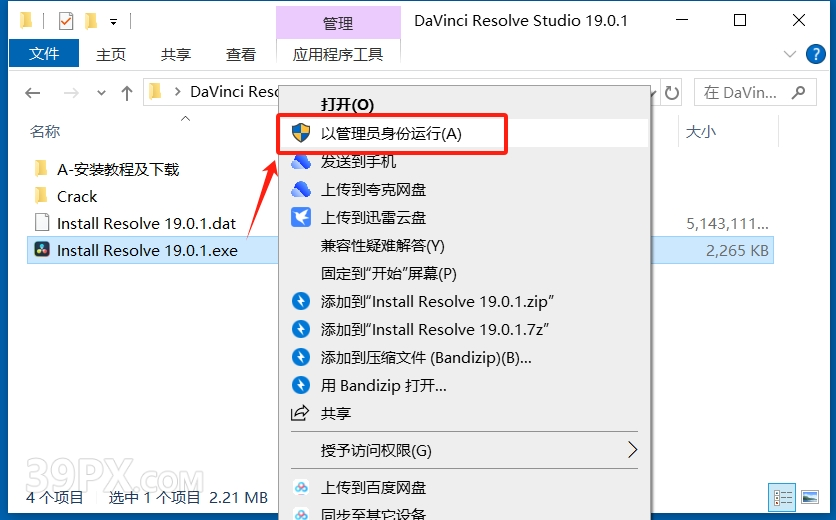Click Bandizip icon beside 添加到 Install Resolve 19.0.1.7z
Screen dimensions: 836x520
301,329
